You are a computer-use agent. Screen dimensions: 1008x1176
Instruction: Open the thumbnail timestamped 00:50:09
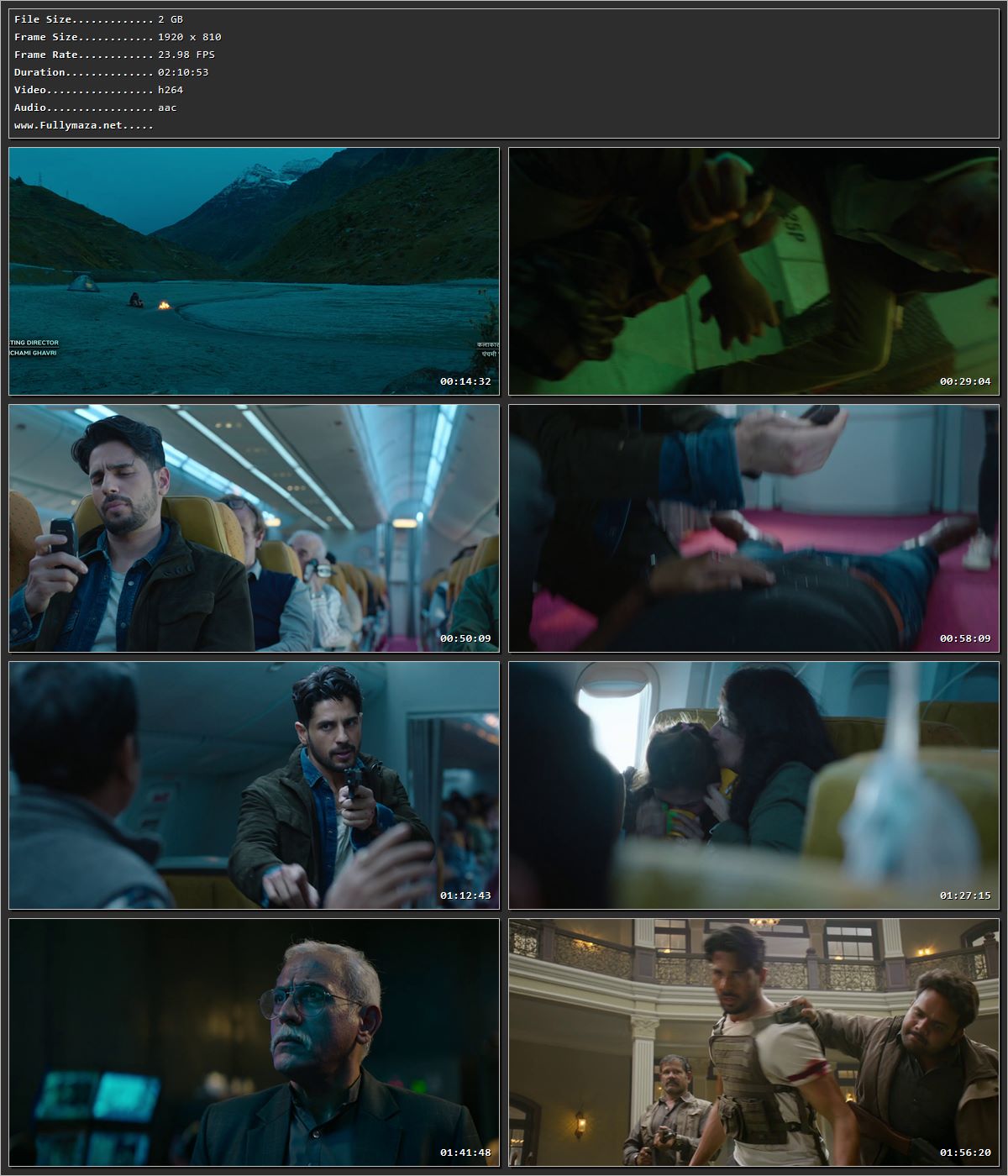click(x=254, y=528)
